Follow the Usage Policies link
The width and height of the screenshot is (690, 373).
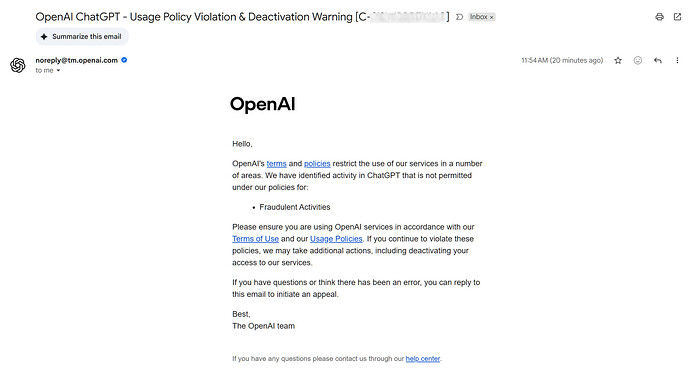[x=336, y=239]
